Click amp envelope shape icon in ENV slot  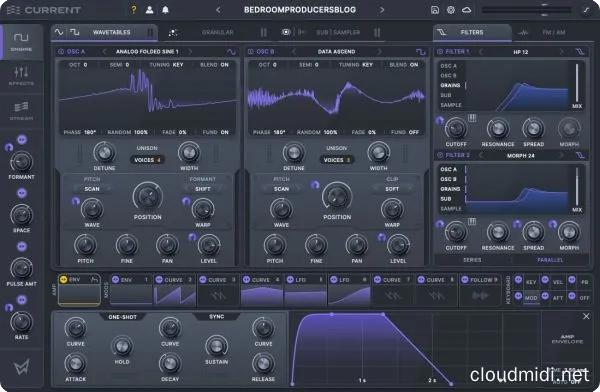tap(94, 280)
